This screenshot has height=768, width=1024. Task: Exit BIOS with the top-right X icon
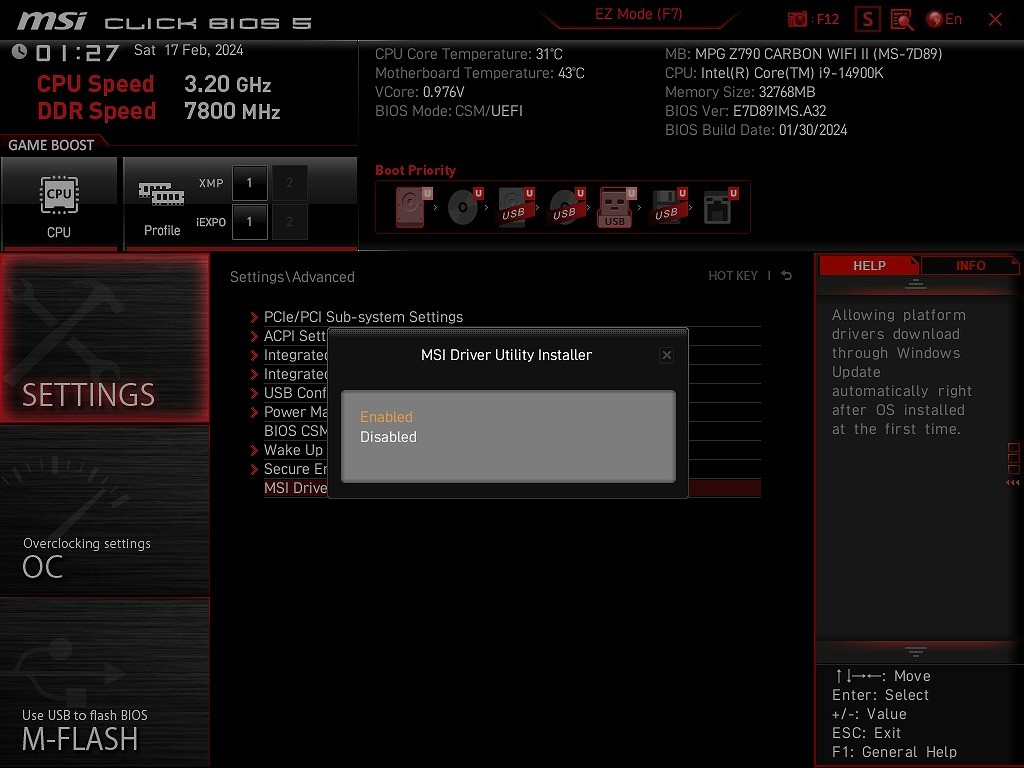995,20
